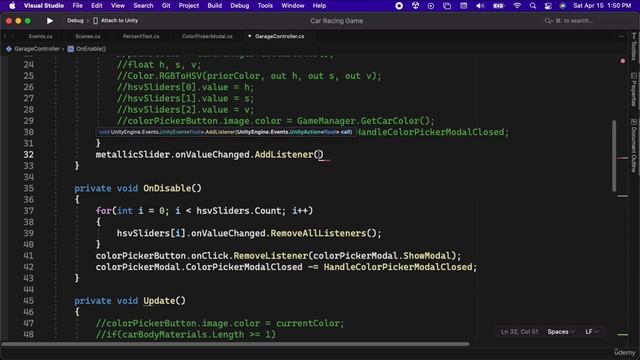This screenshot has height=360, width=640.
Task: Click the screen recording menu bar icon
Action: click(399, 6)
